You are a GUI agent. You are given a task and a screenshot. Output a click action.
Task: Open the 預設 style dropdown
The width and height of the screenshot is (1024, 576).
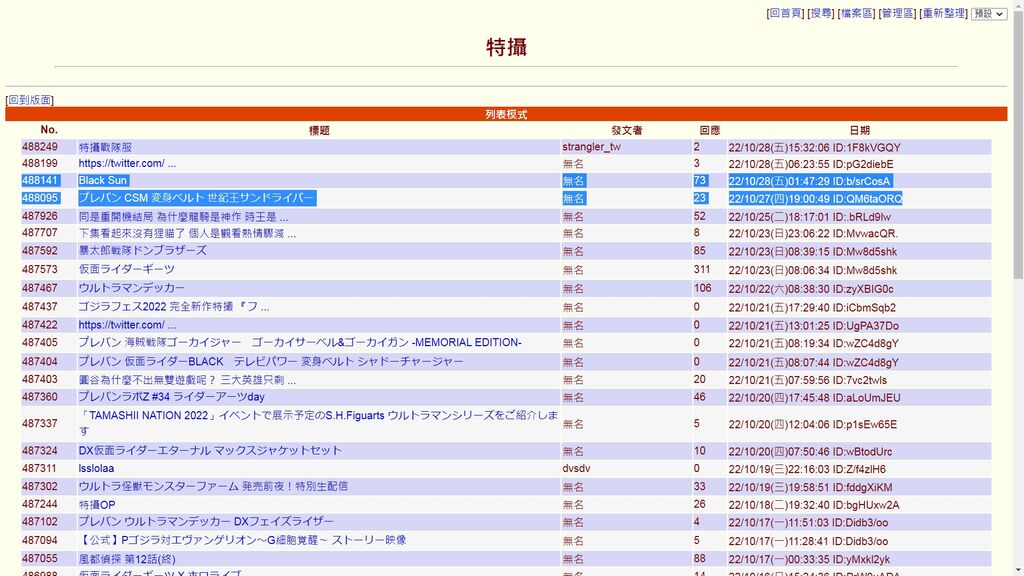tap(989, 14)
